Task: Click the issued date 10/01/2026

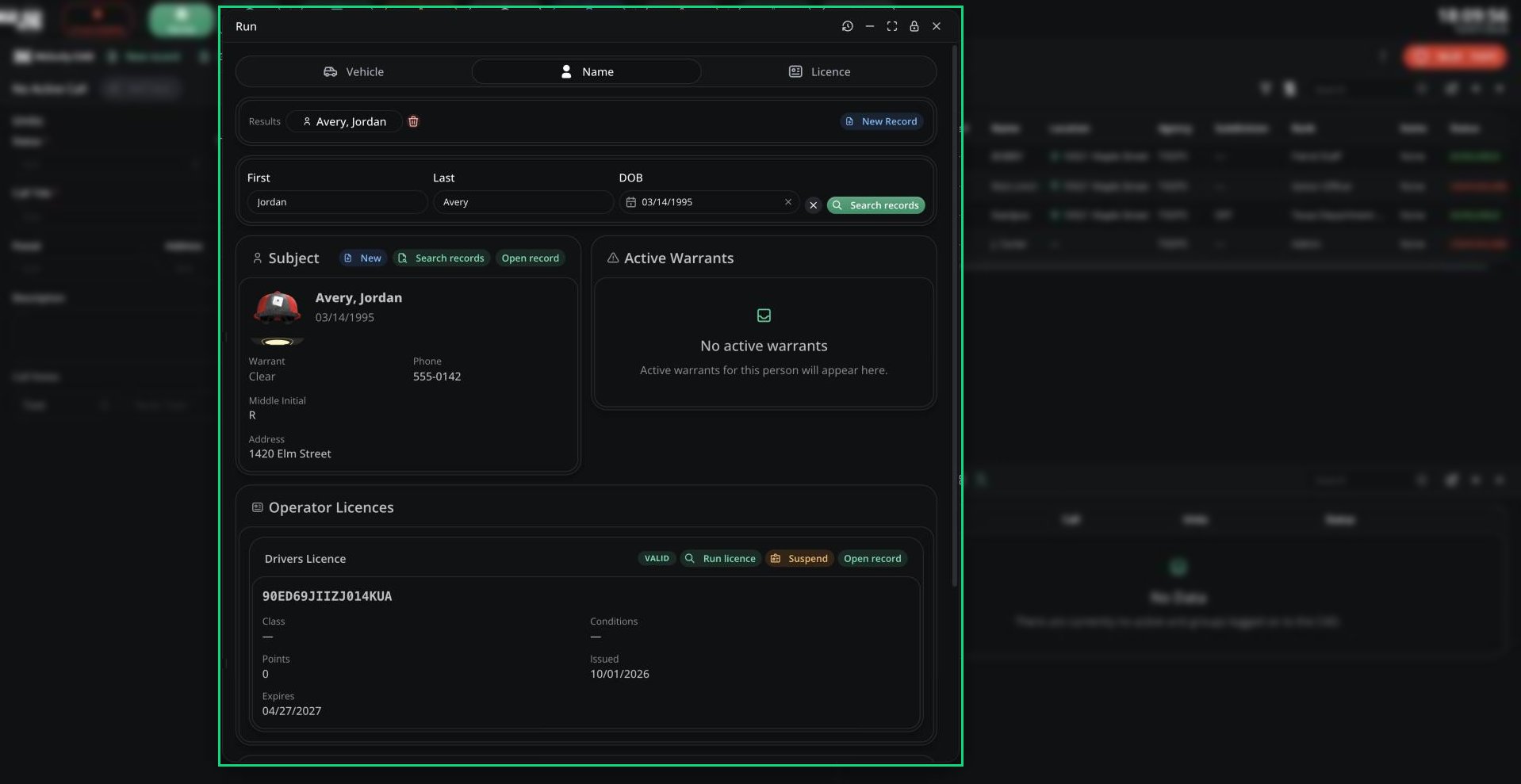Action: tap(619, 674)
